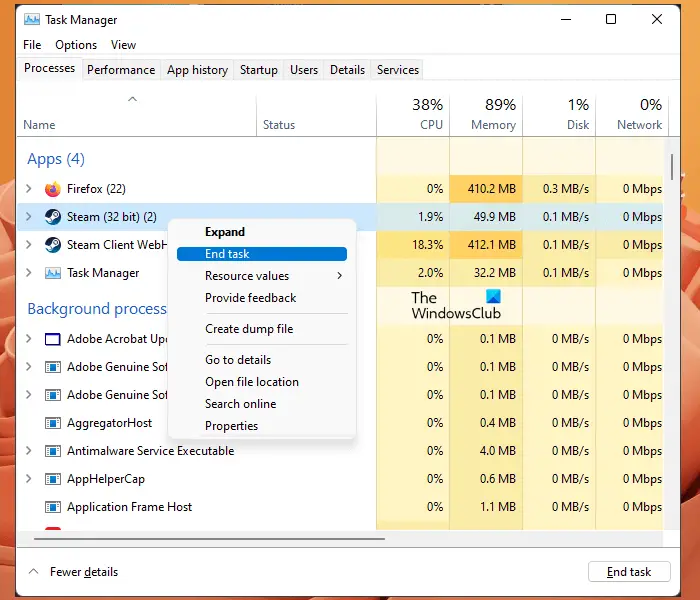The width and height of the screenshot is (700, 600).
Task: Choose End task in context menu
Action: (x=262, y=254)
